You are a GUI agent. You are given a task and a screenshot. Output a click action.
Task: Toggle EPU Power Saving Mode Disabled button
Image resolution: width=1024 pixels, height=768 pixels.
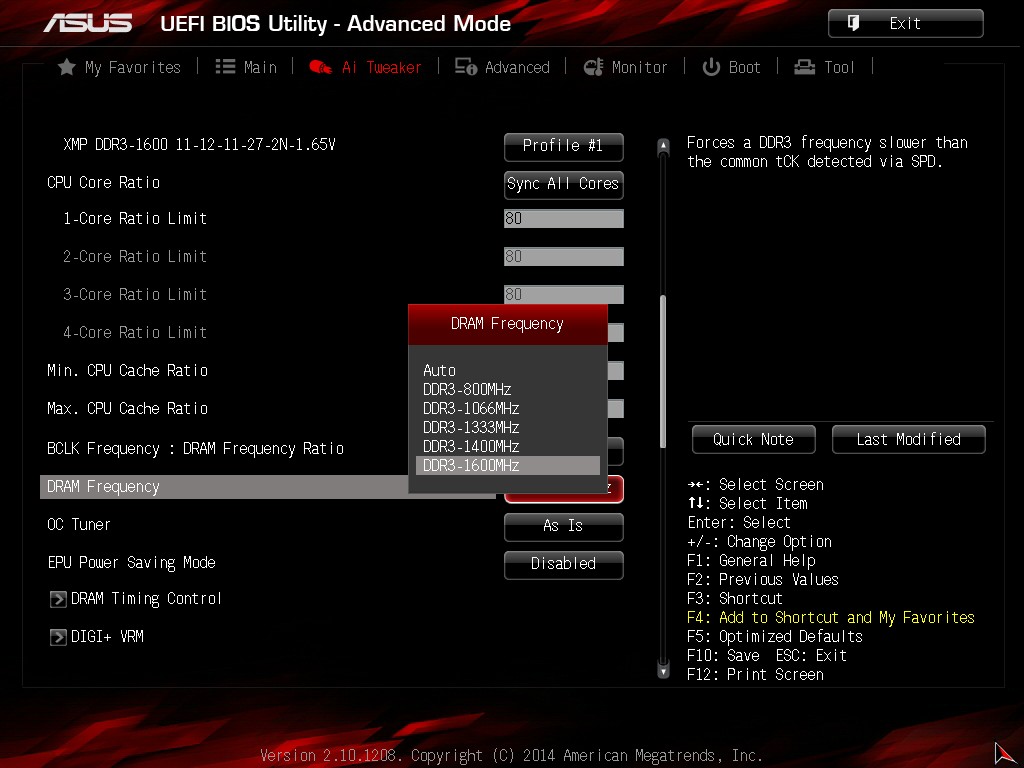click(x=563, y=564)
